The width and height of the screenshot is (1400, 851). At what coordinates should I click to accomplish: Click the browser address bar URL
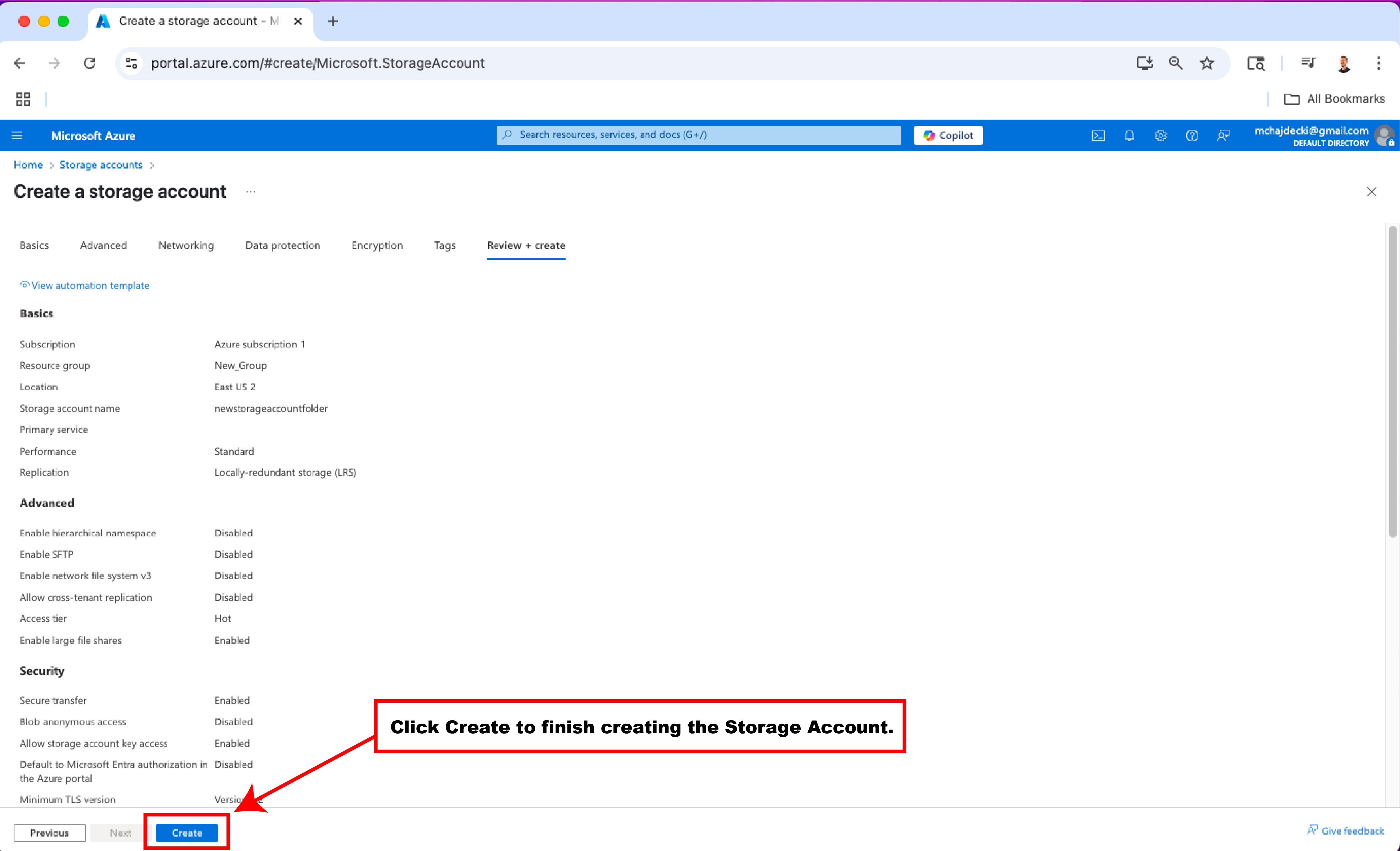(x=318, y=63)
